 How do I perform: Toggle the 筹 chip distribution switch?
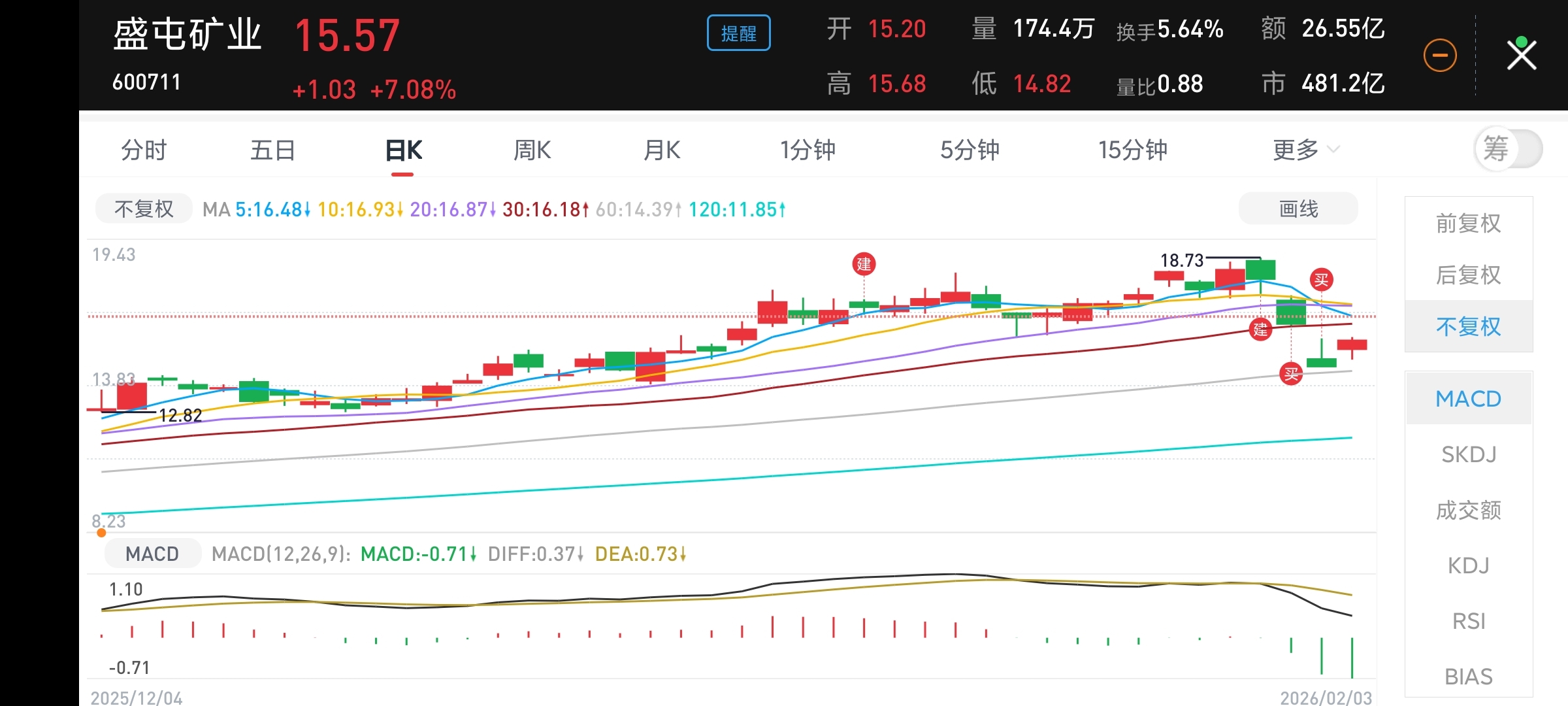coord(1508,149)
